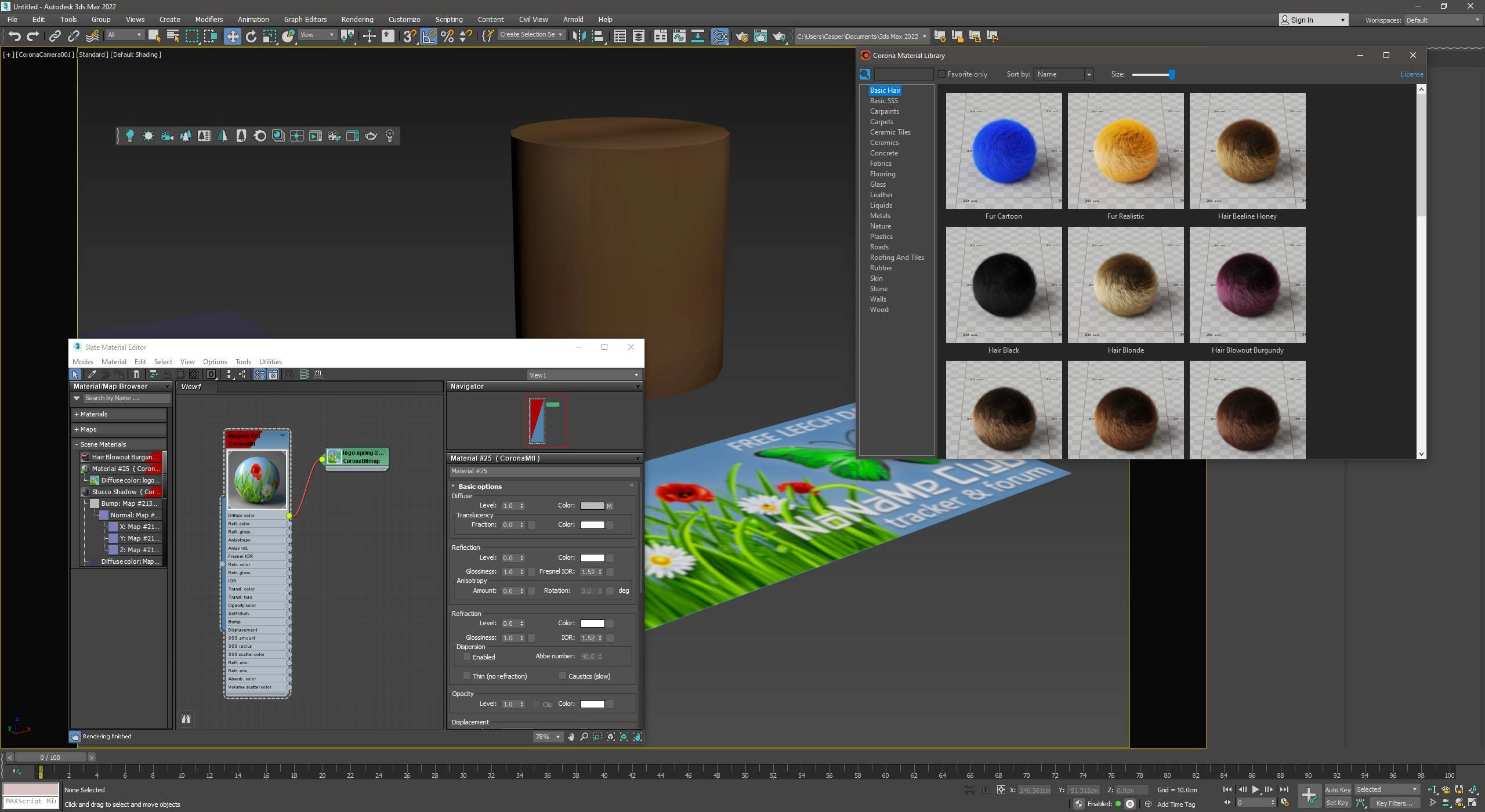Screen dimensions: 1485x812
Task: Open the Workspaces Default dropdown
Action: point(1442,20)
